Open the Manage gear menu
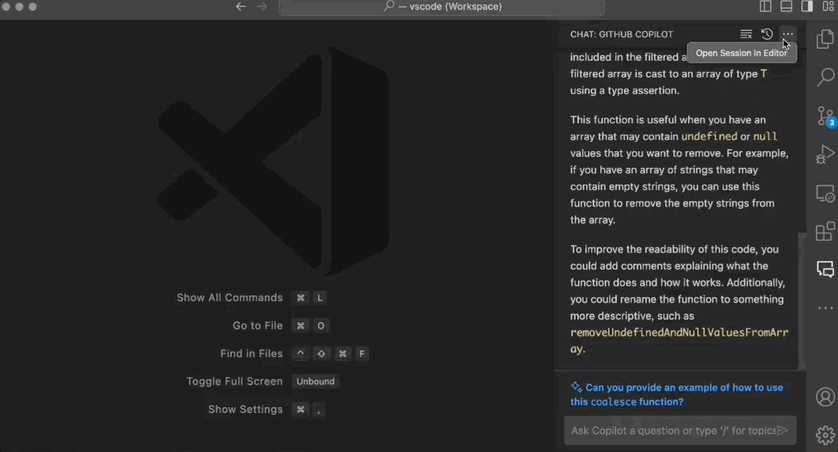This screenshot has height=452, width=838. [825, 435]
